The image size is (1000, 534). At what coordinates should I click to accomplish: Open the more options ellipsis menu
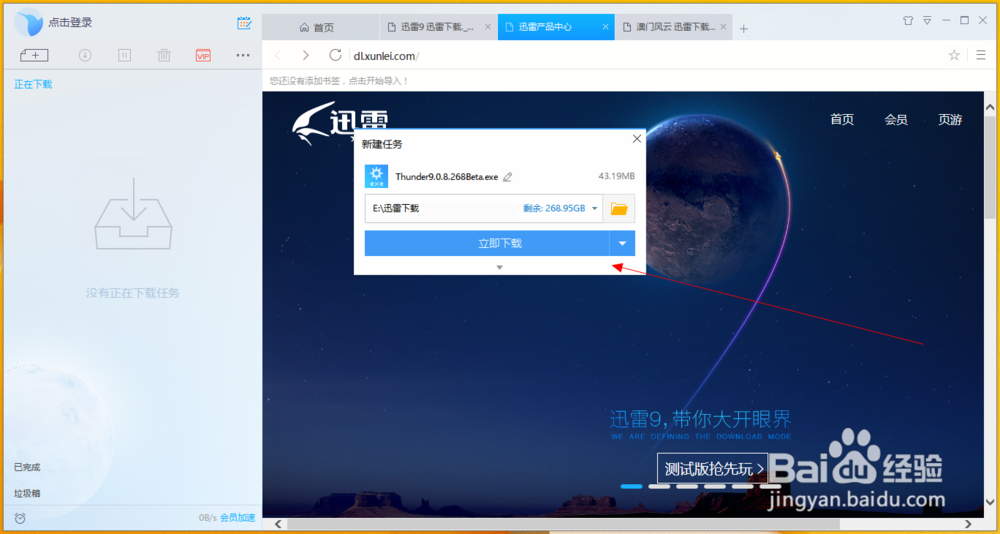click(x=243, y=56)
